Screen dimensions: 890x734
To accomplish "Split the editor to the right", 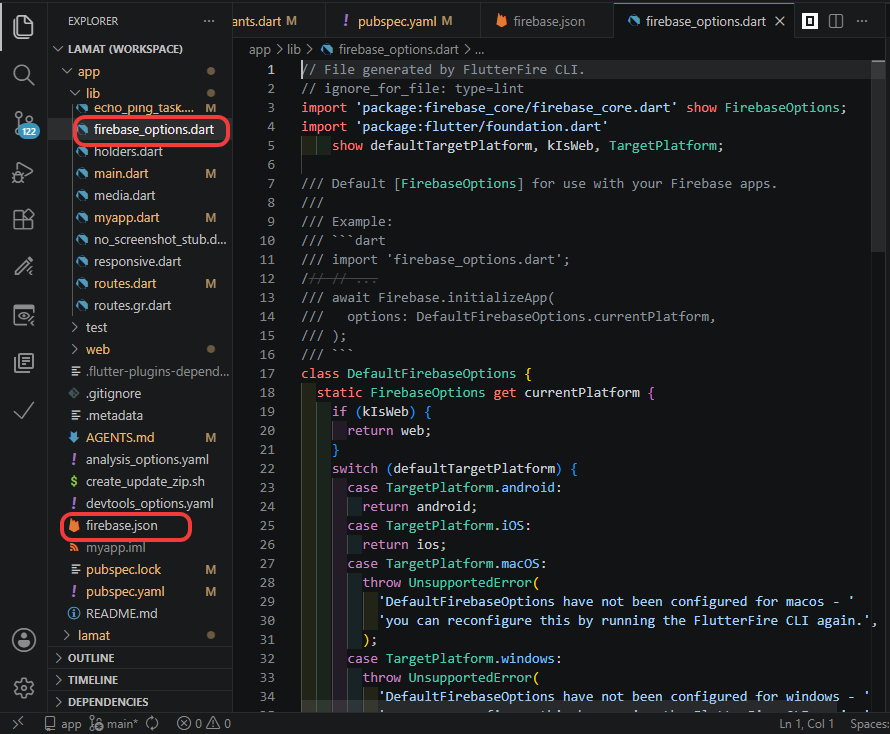I will tap(836, 21).
